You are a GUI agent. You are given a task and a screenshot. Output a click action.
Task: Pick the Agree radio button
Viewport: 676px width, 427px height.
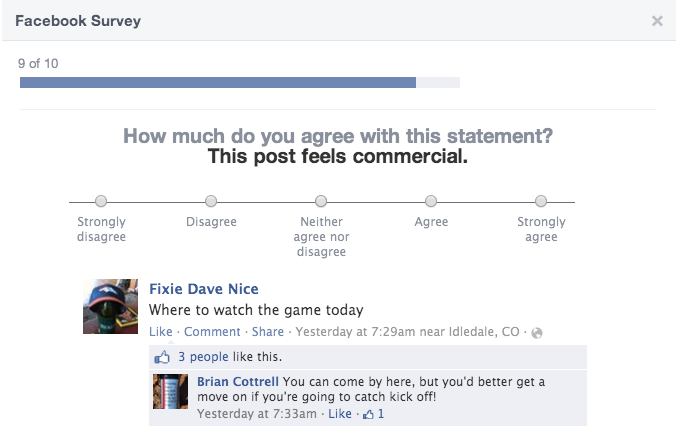click(x=431, y=201)
